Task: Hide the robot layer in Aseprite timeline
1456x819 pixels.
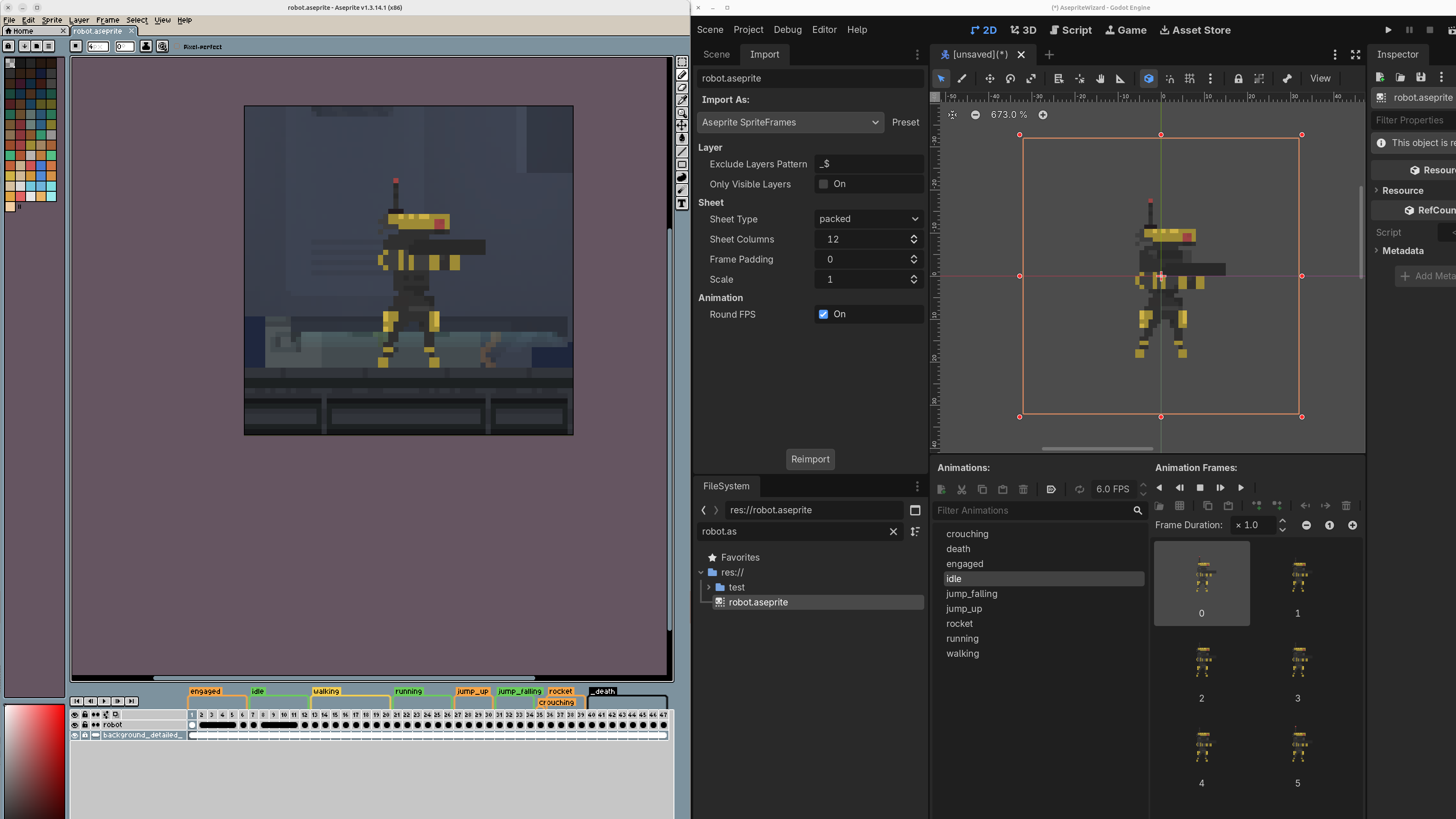Action: click(x=75, y=725)
